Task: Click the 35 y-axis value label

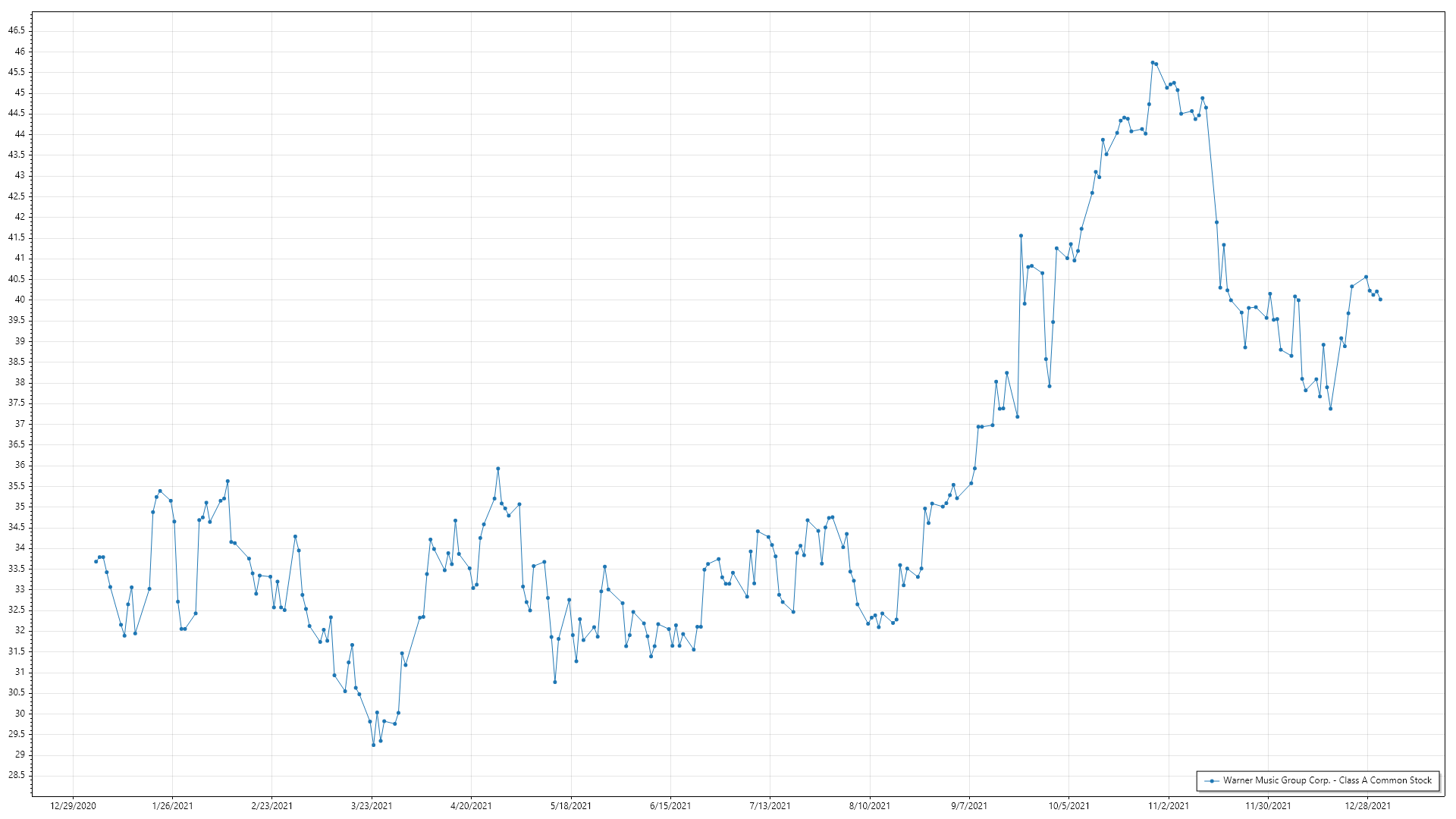Action: tap(20, 507)
